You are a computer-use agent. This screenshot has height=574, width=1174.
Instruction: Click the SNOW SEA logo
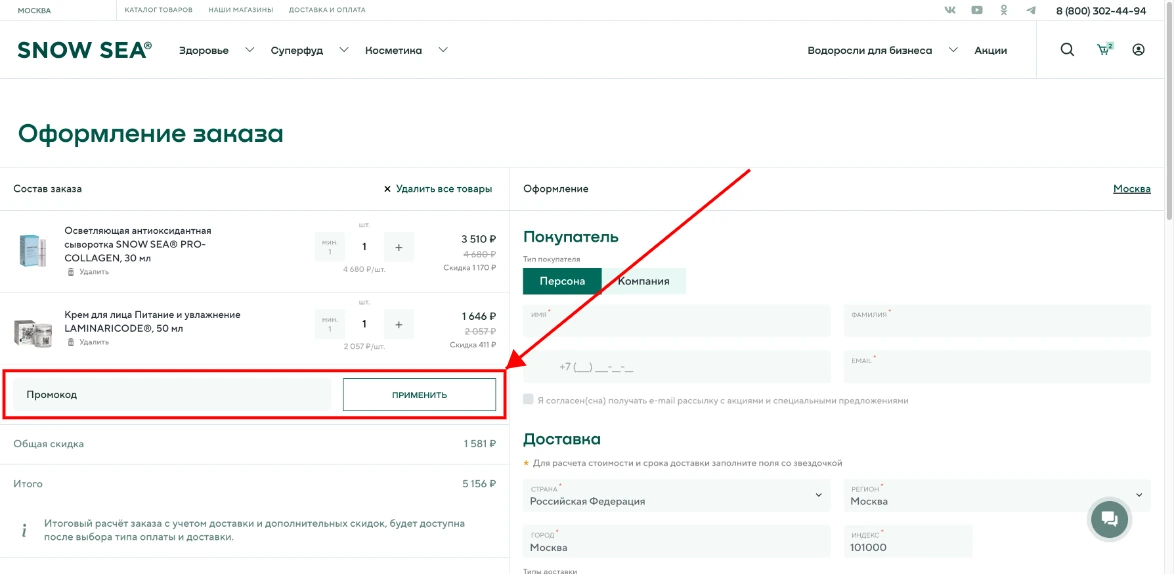pos(85,50)
